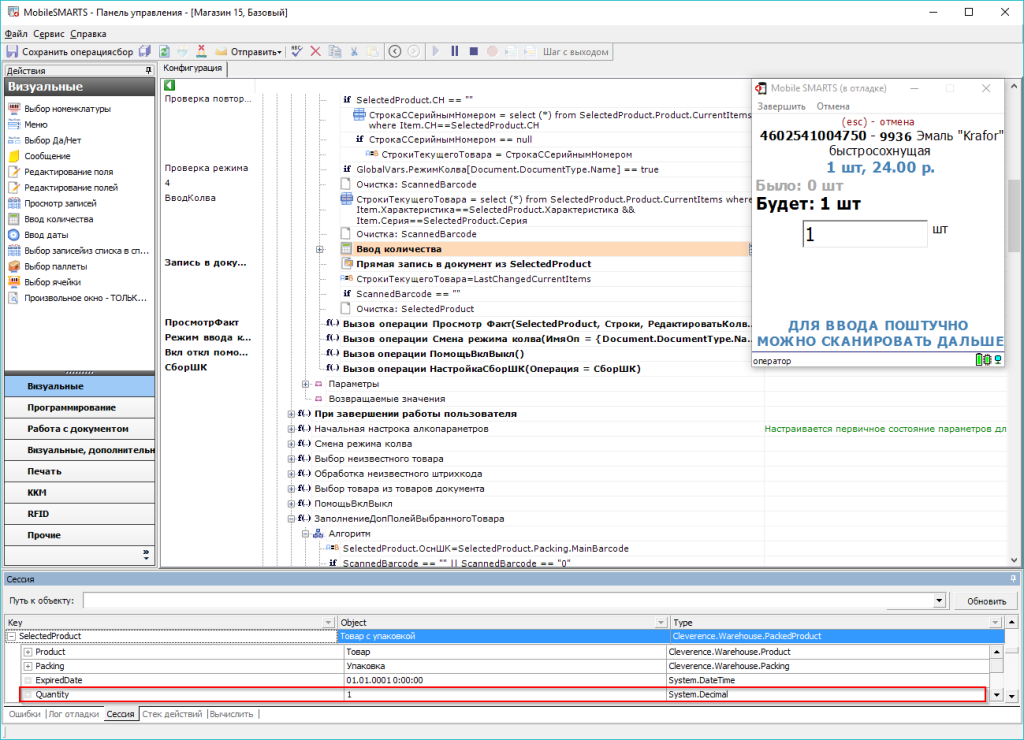
Task: Select the Выбор ячейки action
Action: click(x=52, y=282)
